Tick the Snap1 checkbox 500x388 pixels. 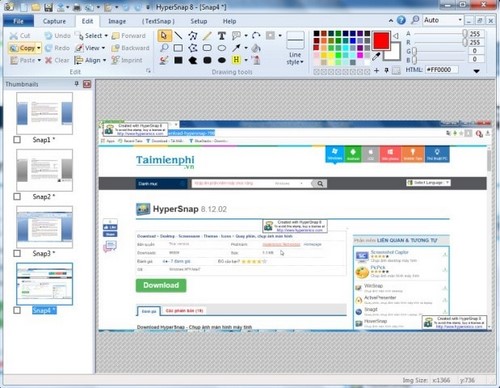[x=17, y=140]
